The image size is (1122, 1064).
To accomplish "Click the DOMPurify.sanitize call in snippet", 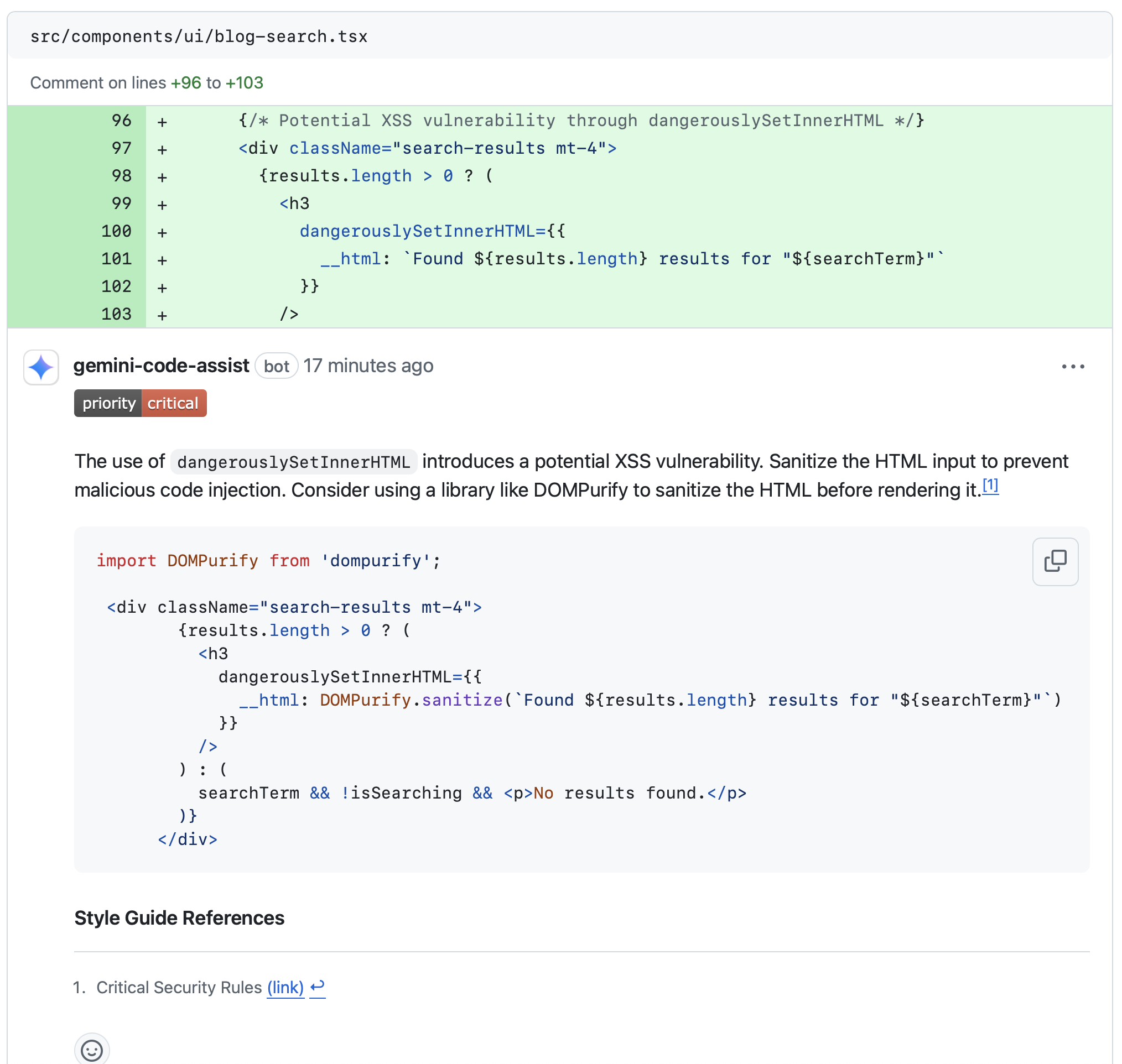I will [412, 700].
